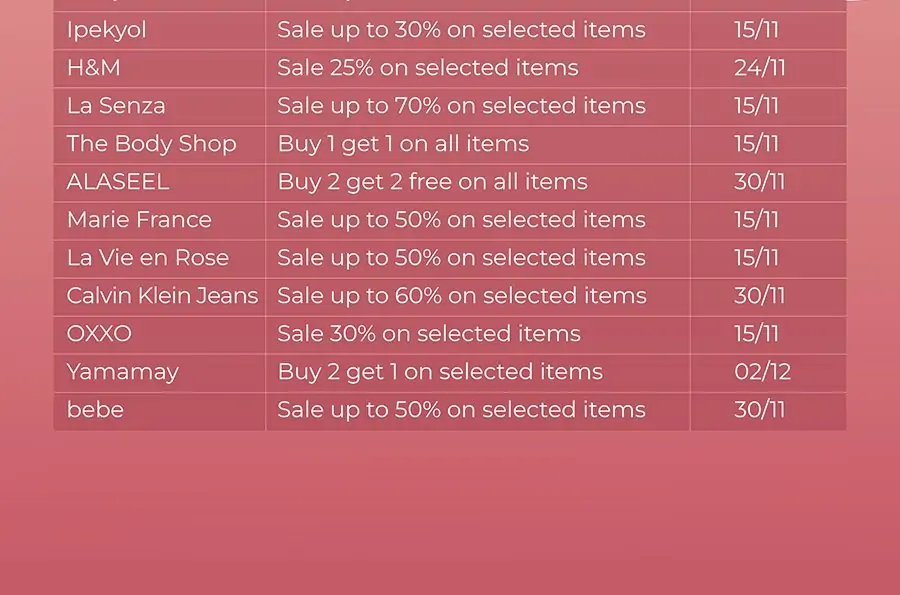900x595 pixels.
Task: Select the 'Sale up to 60%' offer text
Action: coord(461,296)
